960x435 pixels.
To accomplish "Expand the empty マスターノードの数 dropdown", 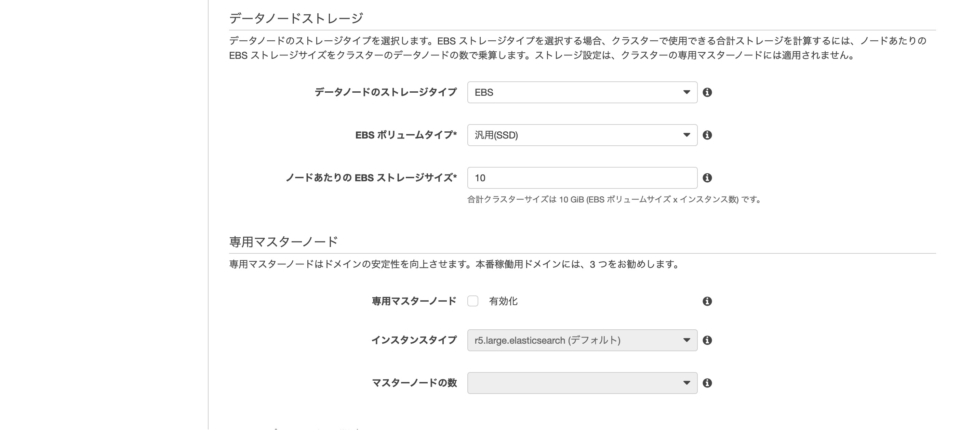I will coord(582,383).
